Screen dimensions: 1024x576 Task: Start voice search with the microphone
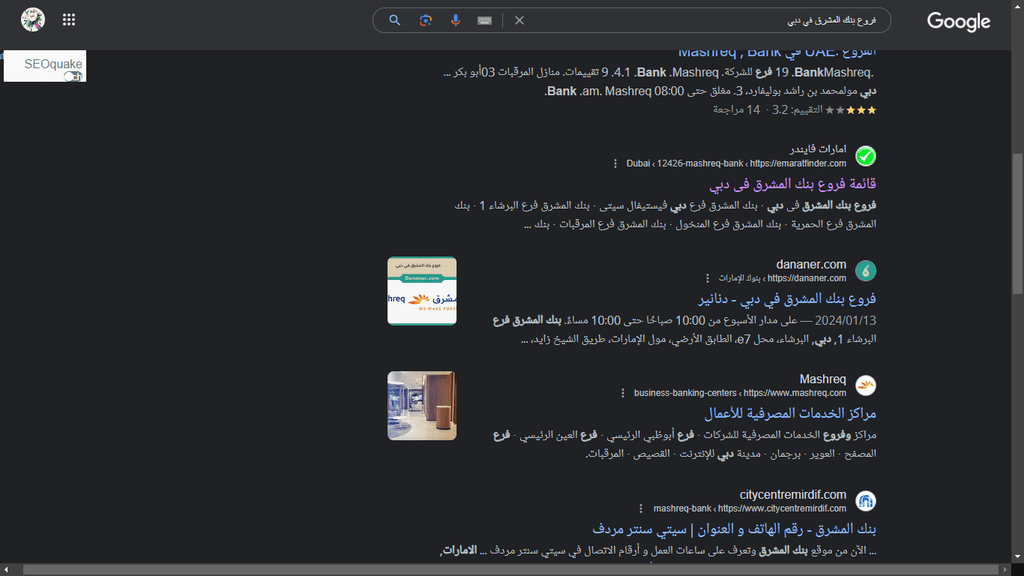click(455, 20)
